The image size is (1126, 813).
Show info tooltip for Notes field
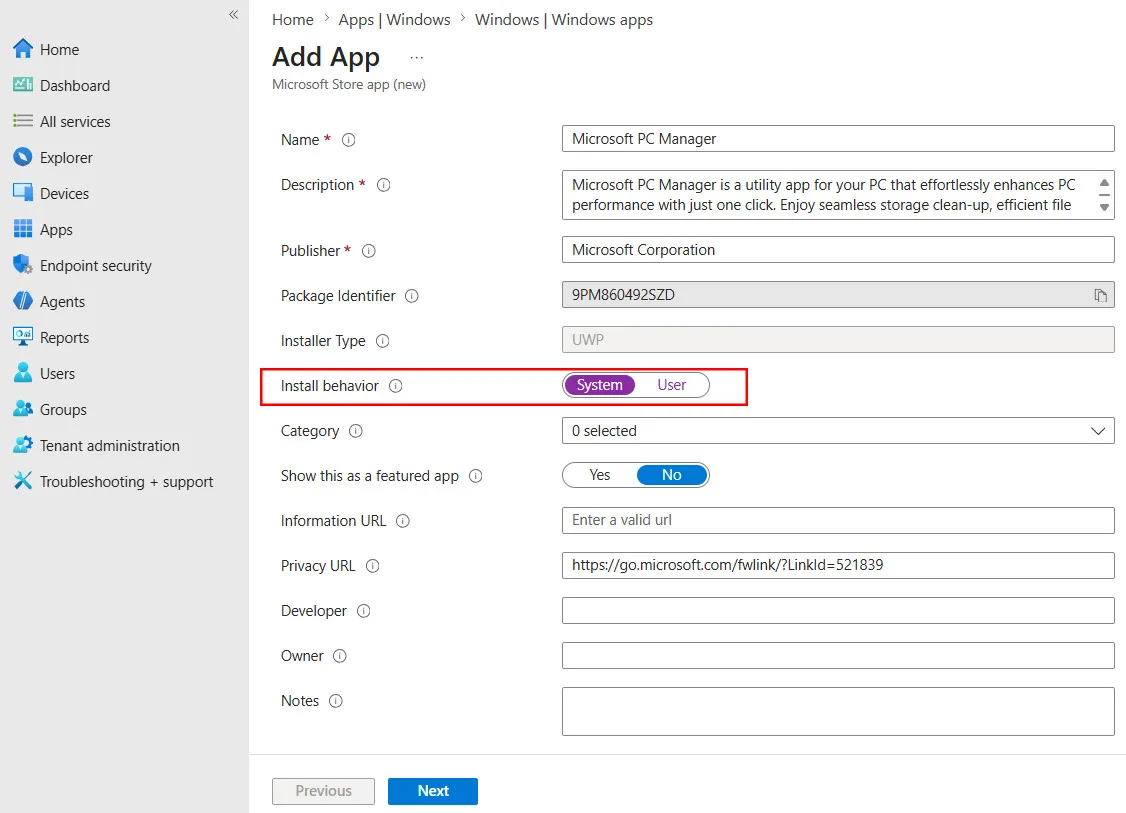click(335, 701)
